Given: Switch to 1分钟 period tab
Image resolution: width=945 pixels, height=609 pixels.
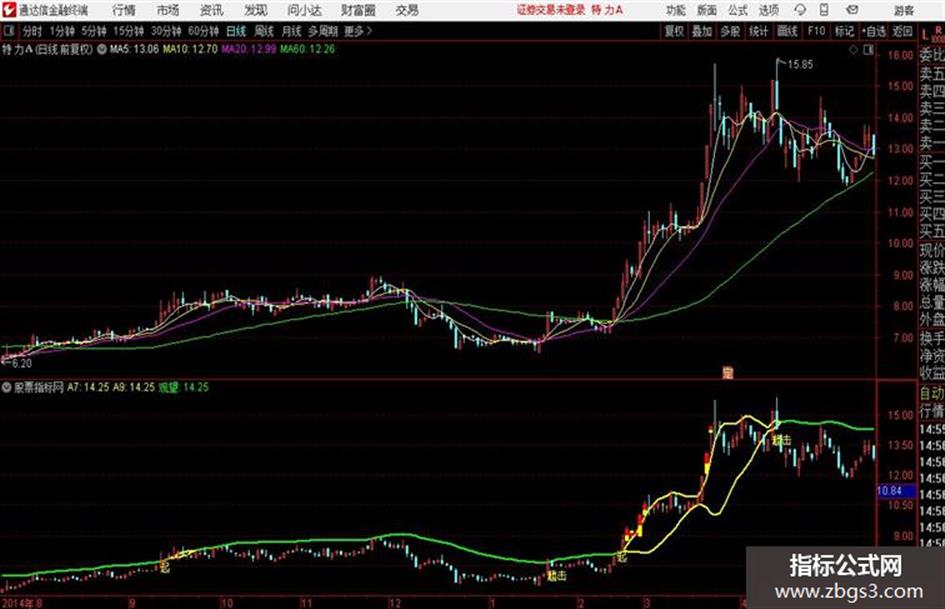Looking at the screenshot, I should (x=62, y=31).
